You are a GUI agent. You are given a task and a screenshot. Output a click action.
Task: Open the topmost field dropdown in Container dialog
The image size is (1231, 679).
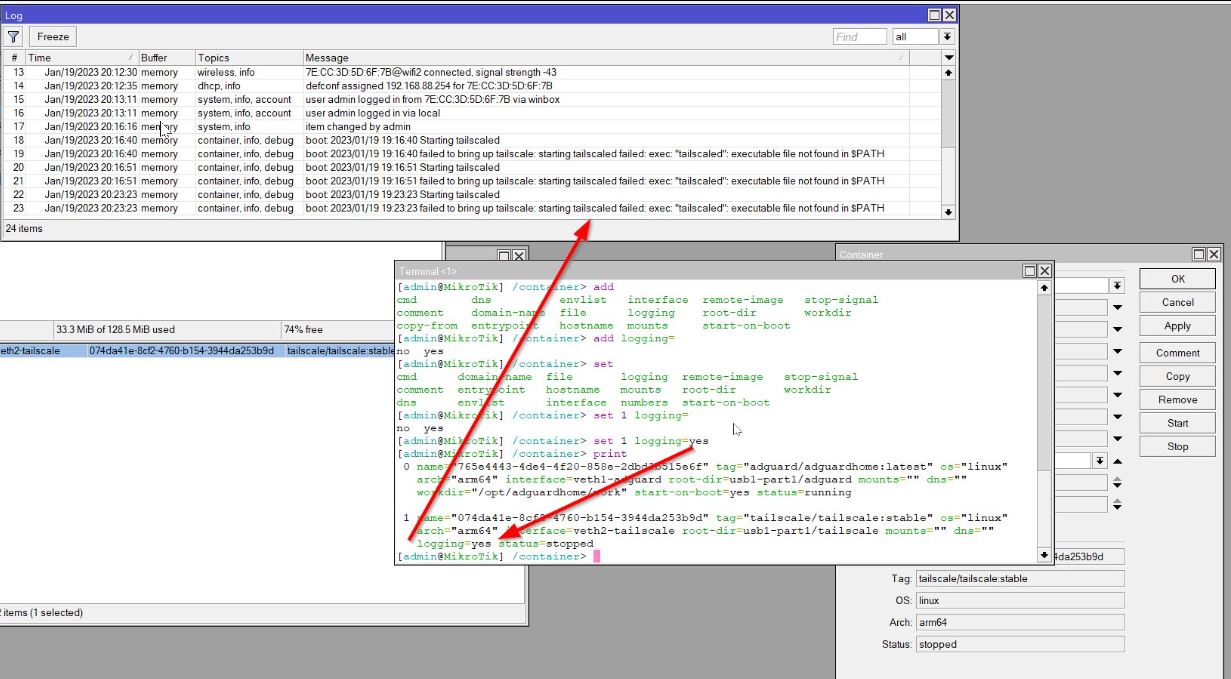[1117, 286]
